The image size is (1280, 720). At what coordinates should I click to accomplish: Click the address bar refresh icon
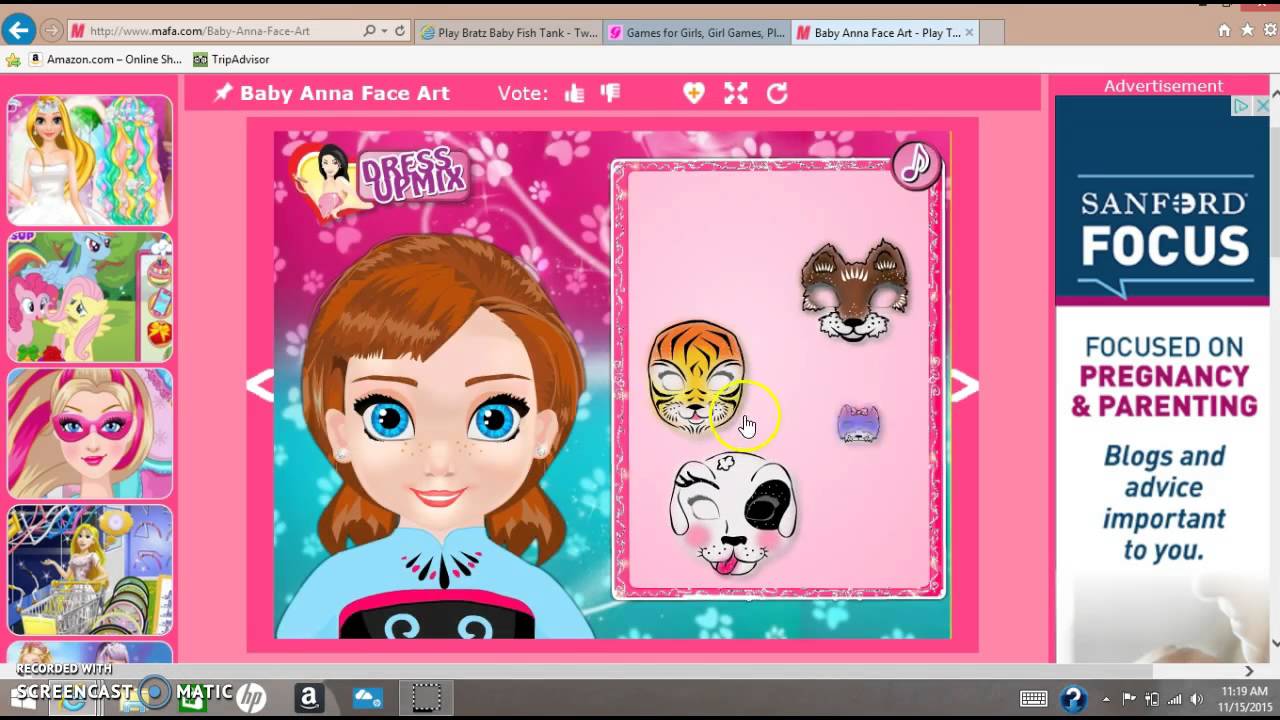400,31
